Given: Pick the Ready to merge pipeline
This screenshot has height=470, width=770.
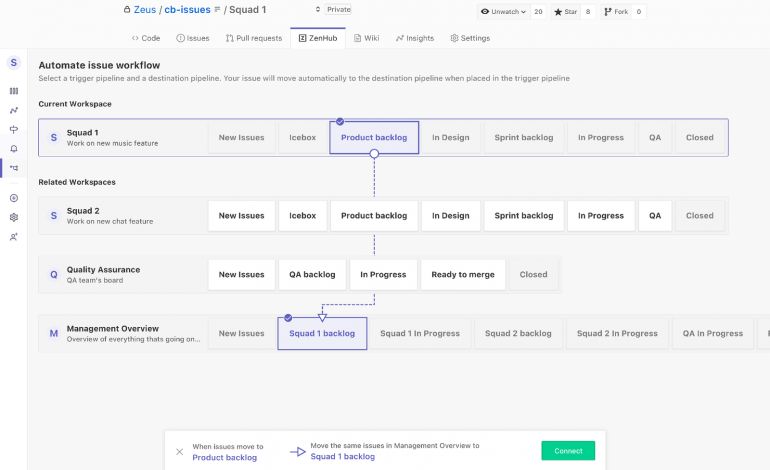Looking at the screenshot, I should tap(463, 275).
